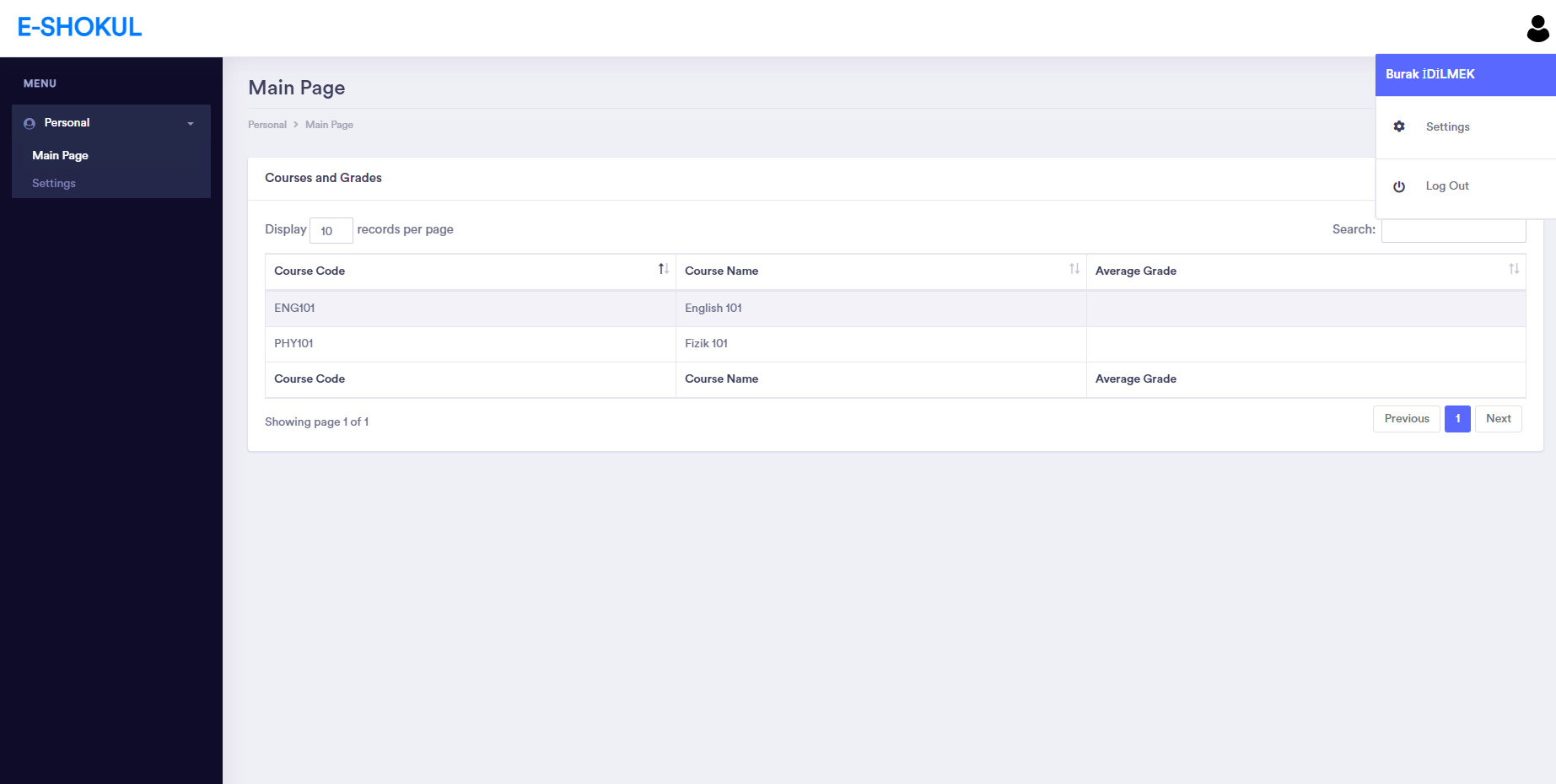The height and width of the screenshot is (784, 1556).
Task: Click the Average Grade footer cell
Action: (1306, 379)
